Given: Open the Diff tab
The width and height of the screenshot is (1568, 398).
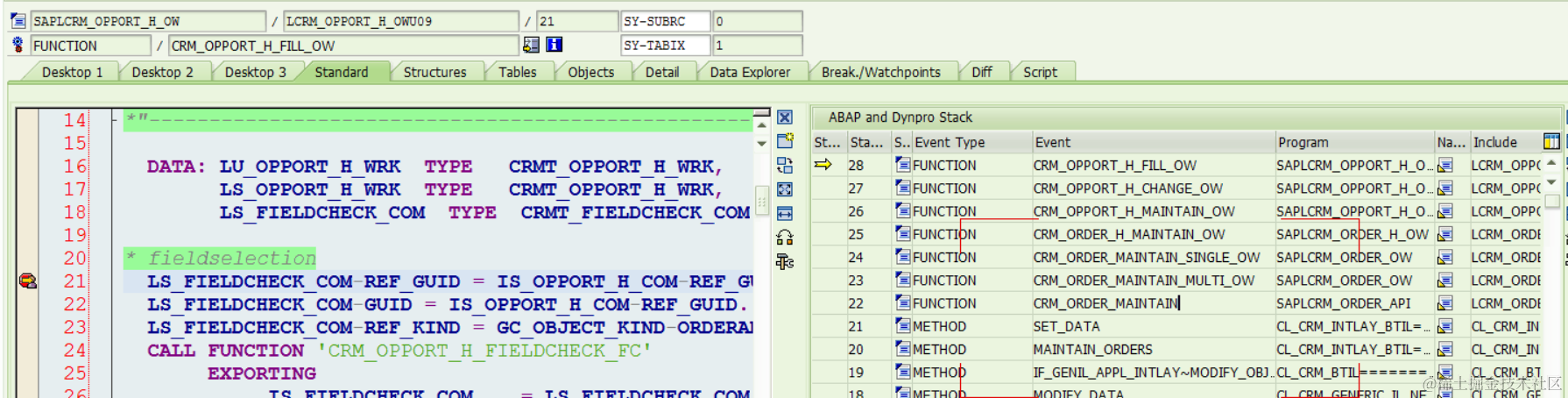Looking at the screenshot, I should point(981,72).
